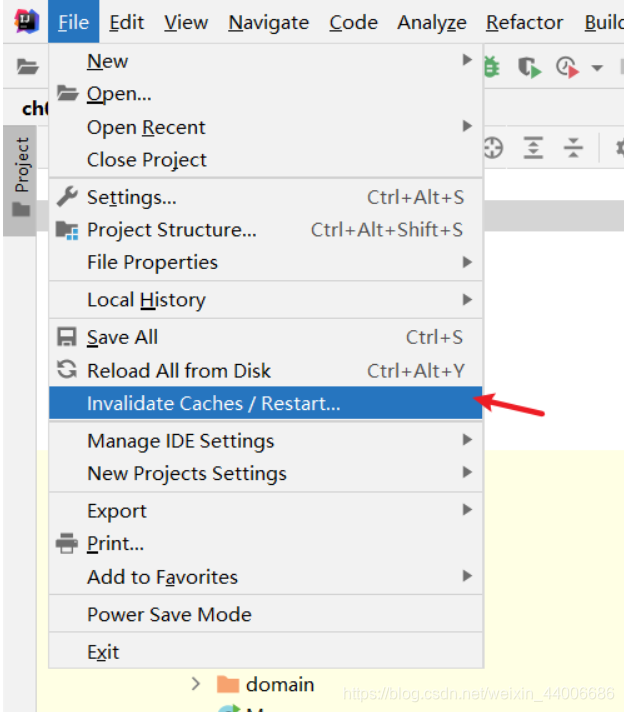Open the Refactor menu
This screenshot has height=712, width=624.
[525, 22]
